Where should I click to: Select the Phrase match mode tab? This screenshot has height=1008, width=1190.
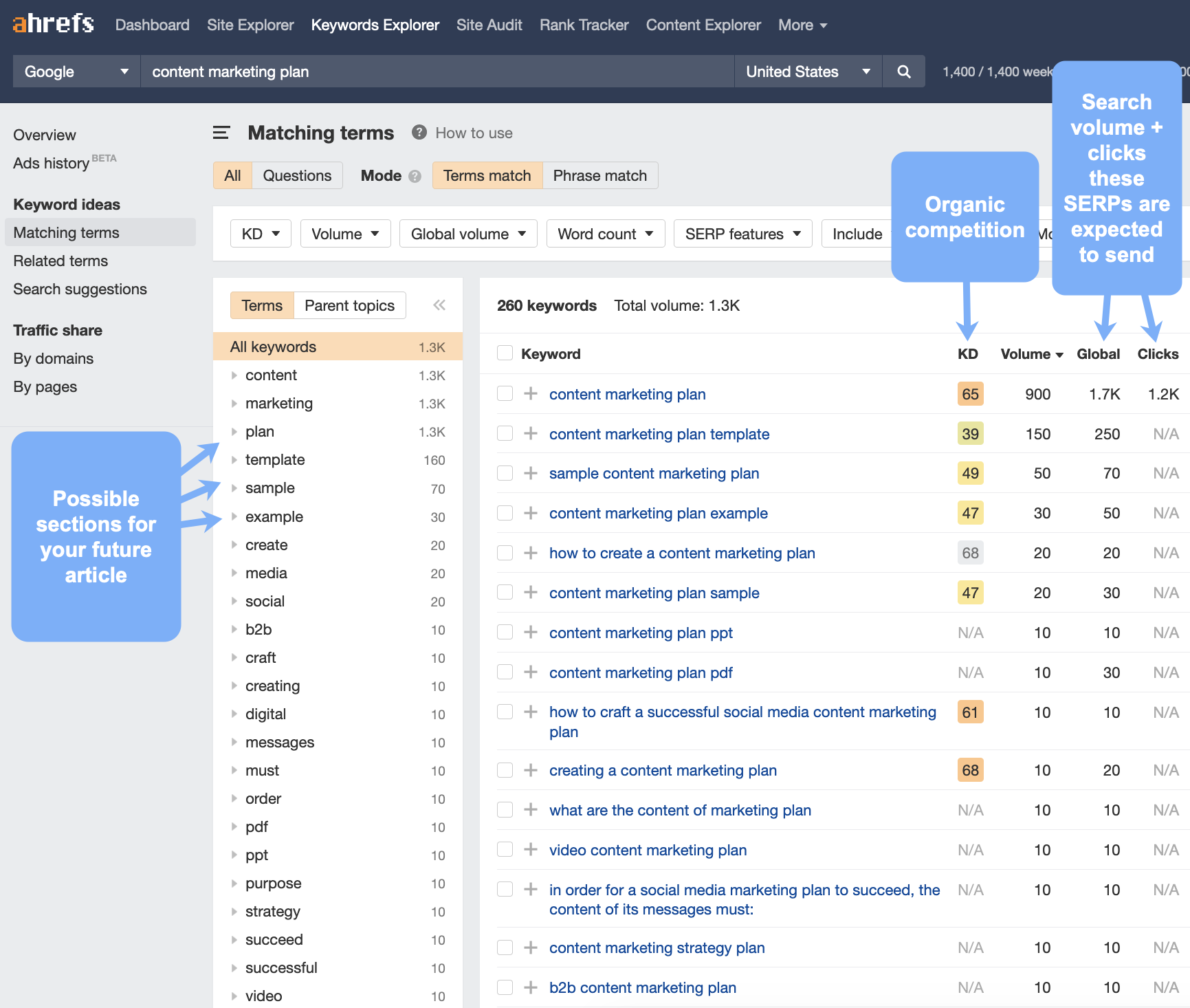(x=600, y=175)
